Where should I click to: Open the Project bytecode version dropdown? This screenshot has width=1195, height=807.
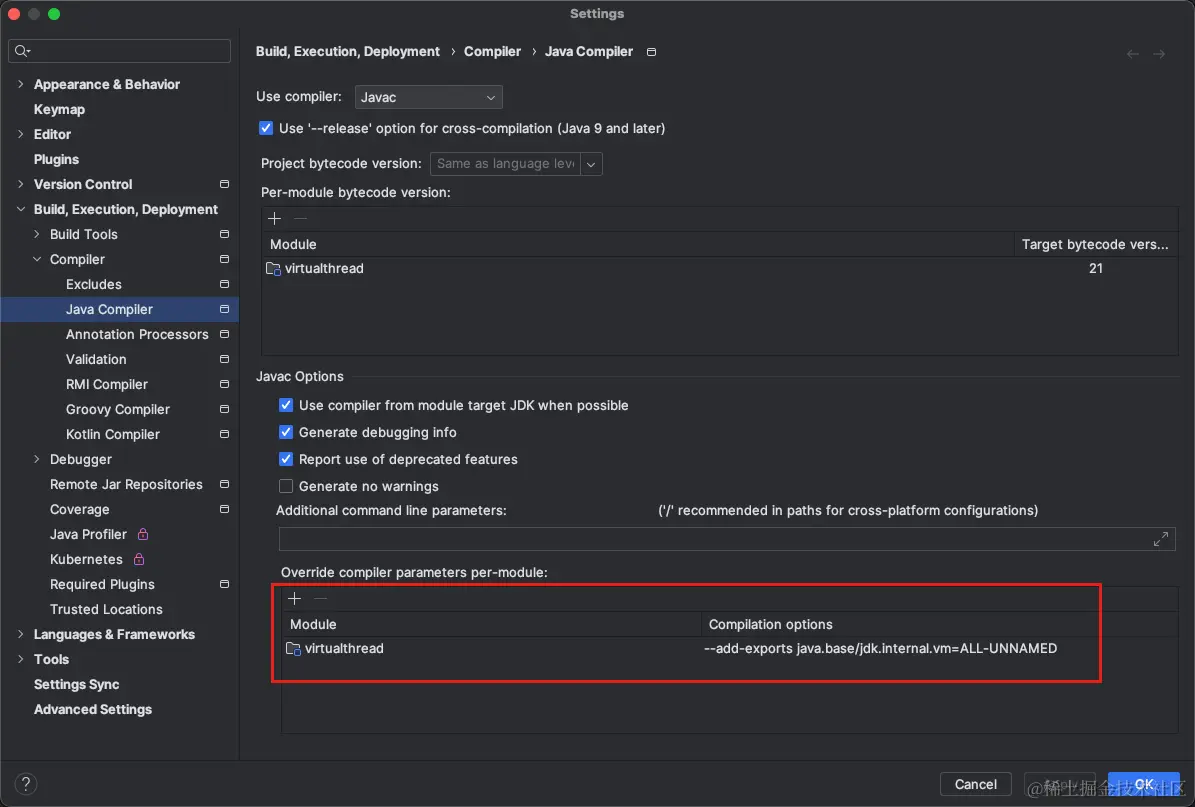(x=590, y=163)
